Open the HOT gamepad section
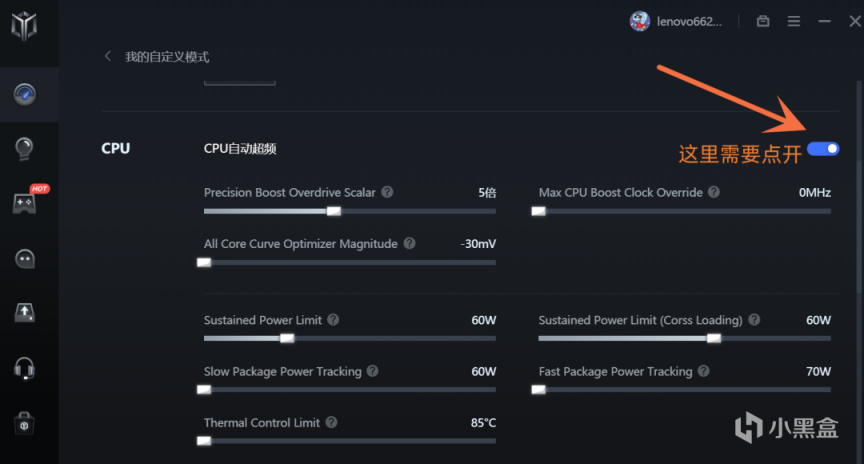Screen dimensions: 864x464 click(x=24, y=203)
